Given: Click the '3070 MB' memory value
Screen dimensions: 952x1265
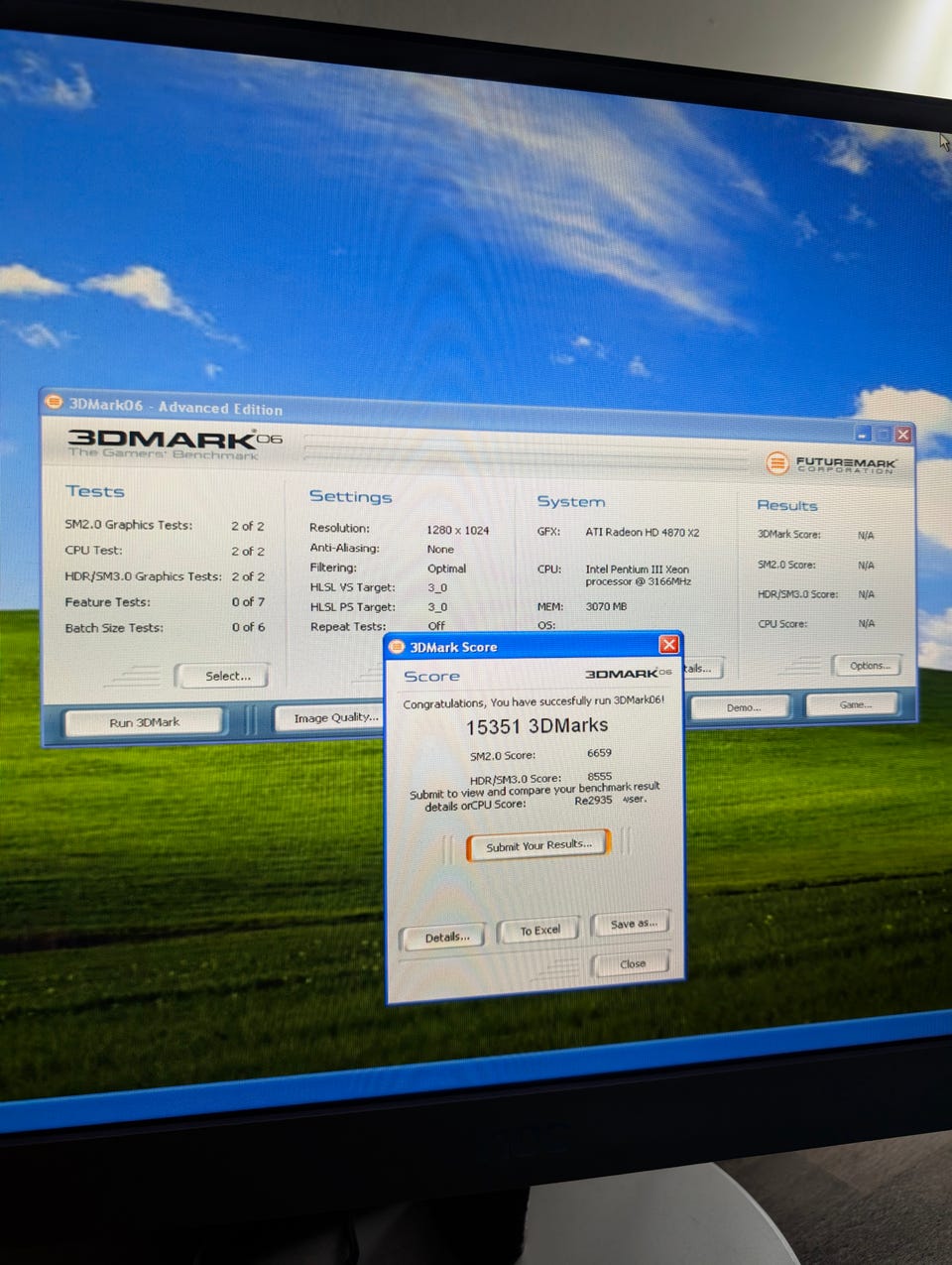Looking at the screenshot, I should pos(606,606).
